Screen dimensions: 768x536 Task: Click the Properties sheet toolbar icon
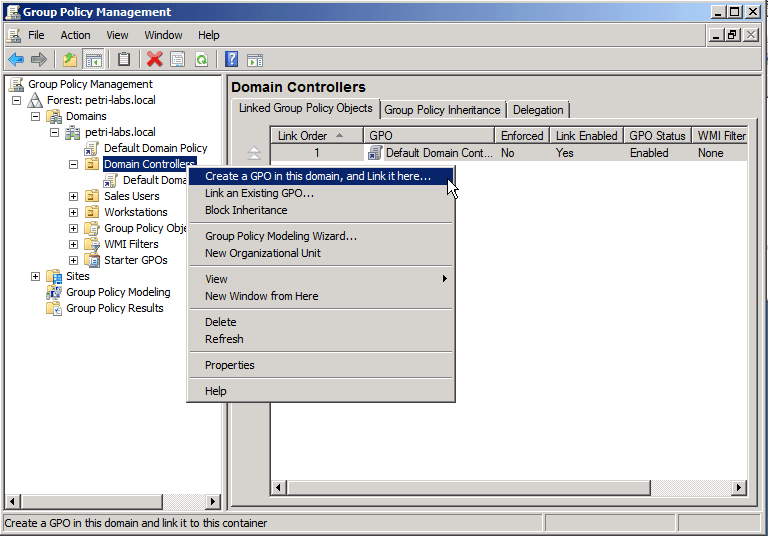coord(178,60)
